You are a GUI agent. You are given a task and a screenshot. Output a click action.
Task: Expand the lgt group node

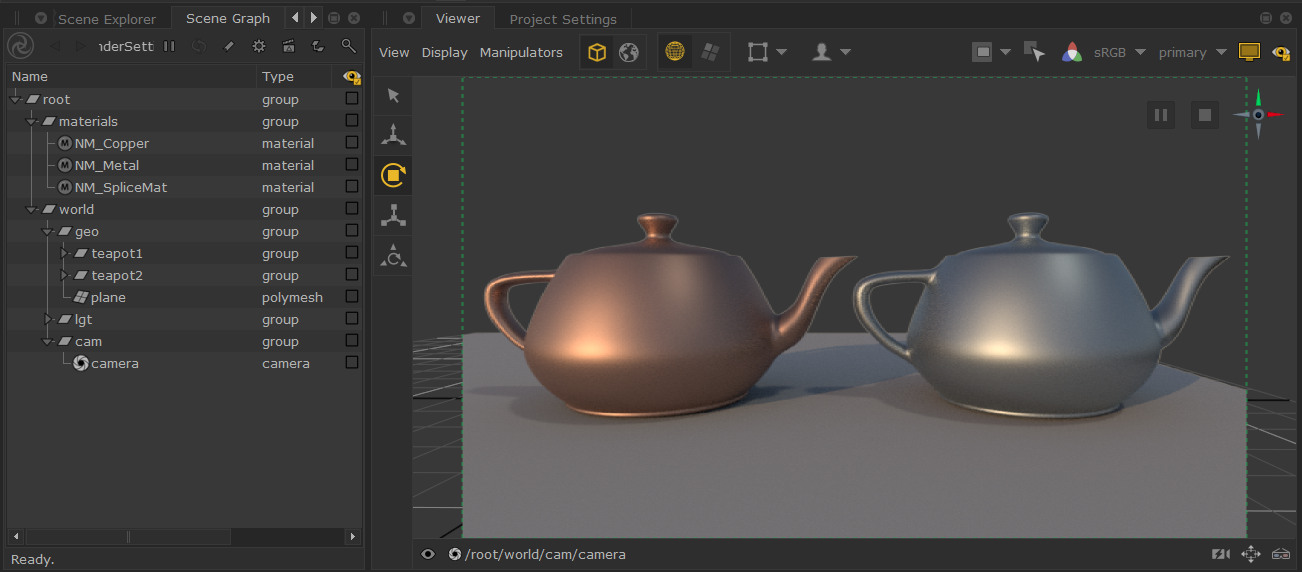pyautogui.click(x=49, y=320)
